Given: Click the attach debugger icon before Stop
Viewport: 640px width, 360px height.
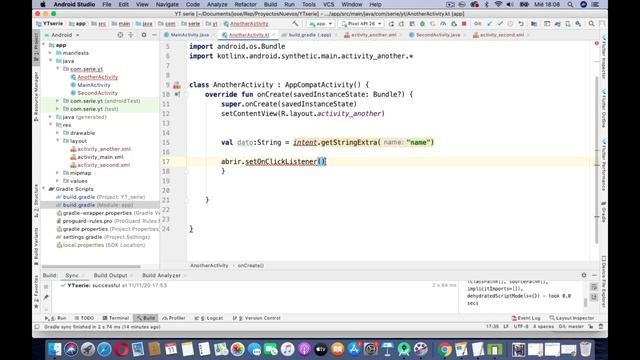Looking at the screenshot, I should pyautogui.click(x=453, y=24).
